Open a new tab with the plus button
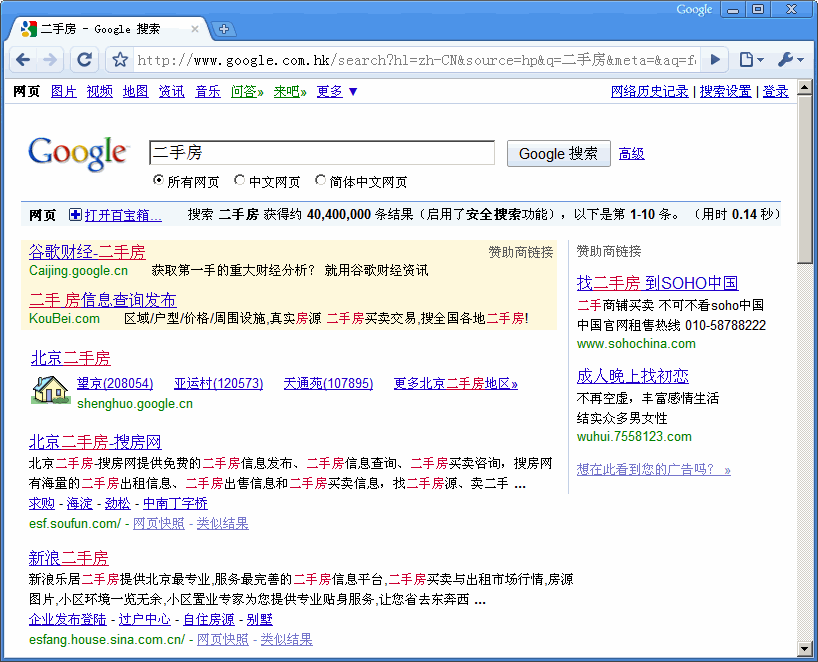Screen dimensions: 818x662 [224, 29]
